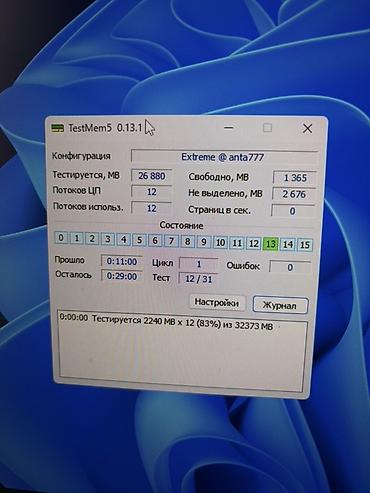Select thread state box 15

[305, 245]
